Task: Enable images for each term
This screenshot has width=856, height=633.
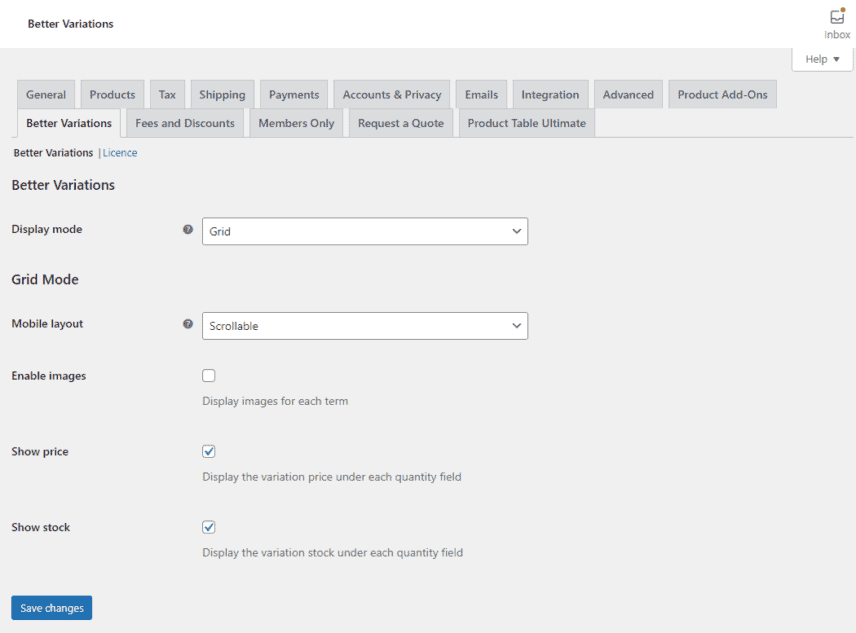Action: (x=208, y=375)
